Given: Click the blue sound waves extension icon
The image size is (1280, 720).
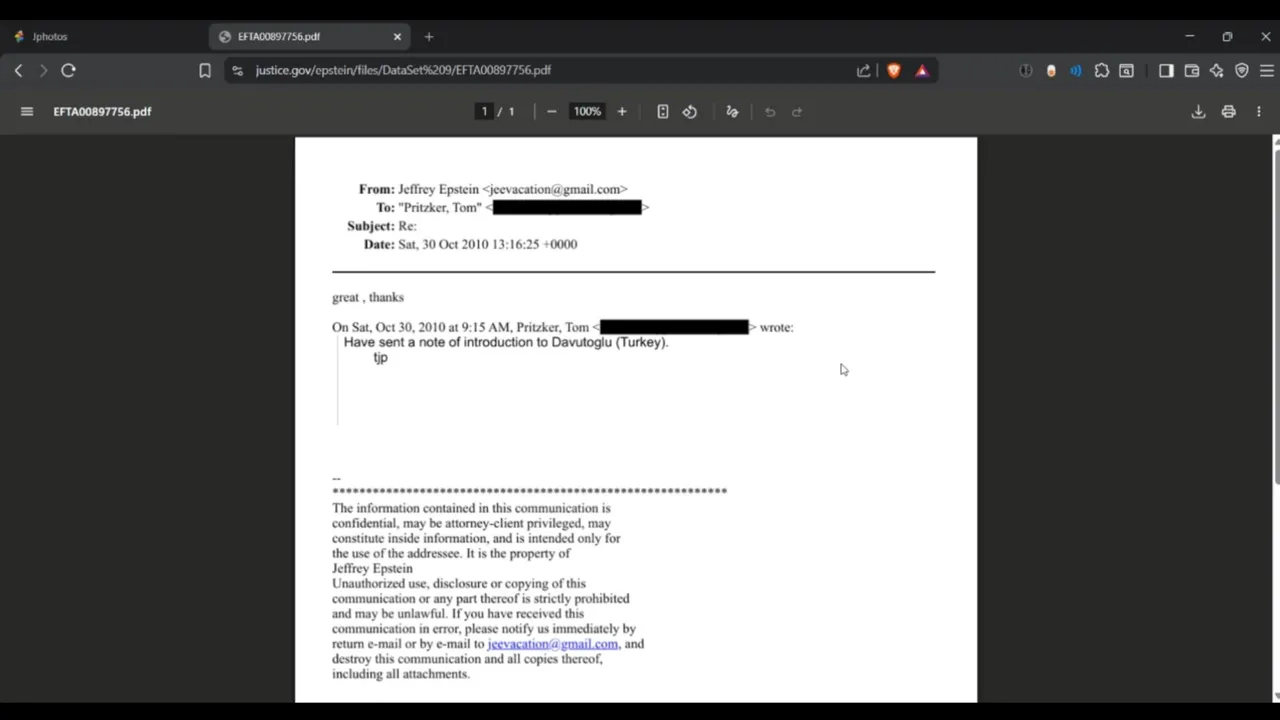Looking at the screenshot, I should 1076,70.
